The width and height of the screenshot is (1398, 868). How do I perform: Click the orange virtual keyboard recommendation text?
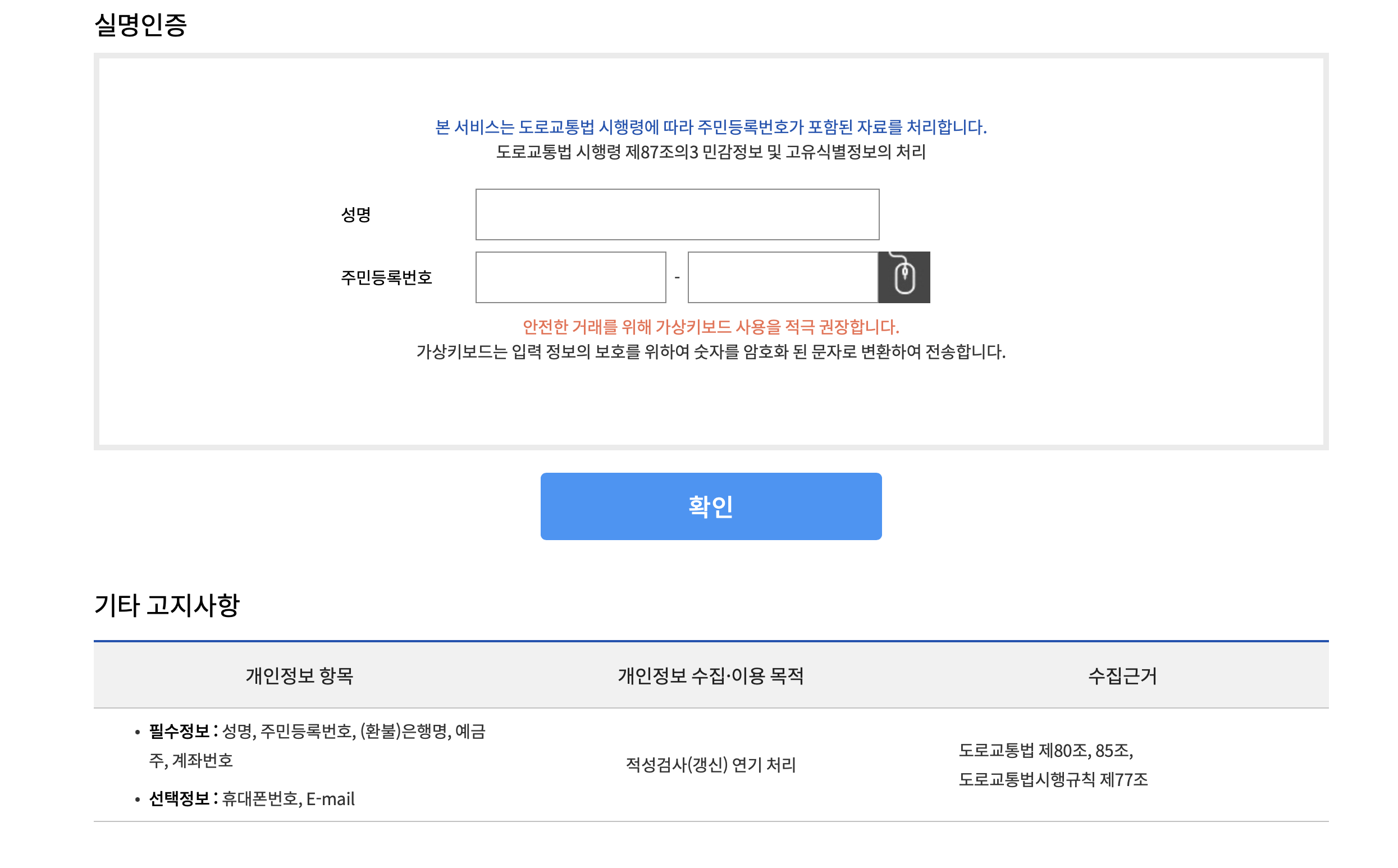710,327
